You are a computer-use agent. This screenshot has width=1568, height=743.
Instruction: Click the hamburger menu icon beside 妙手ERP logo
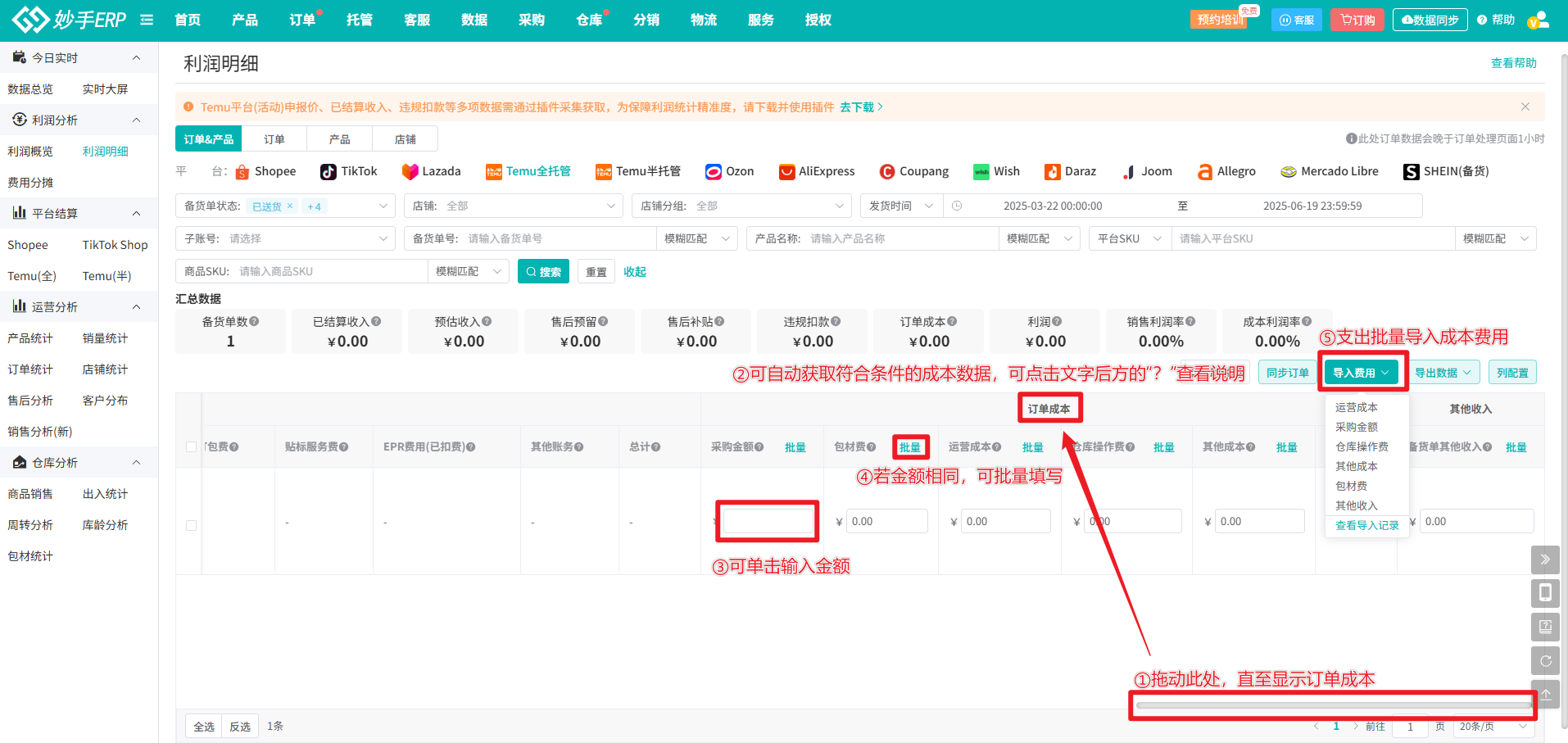tap(147, 19)
